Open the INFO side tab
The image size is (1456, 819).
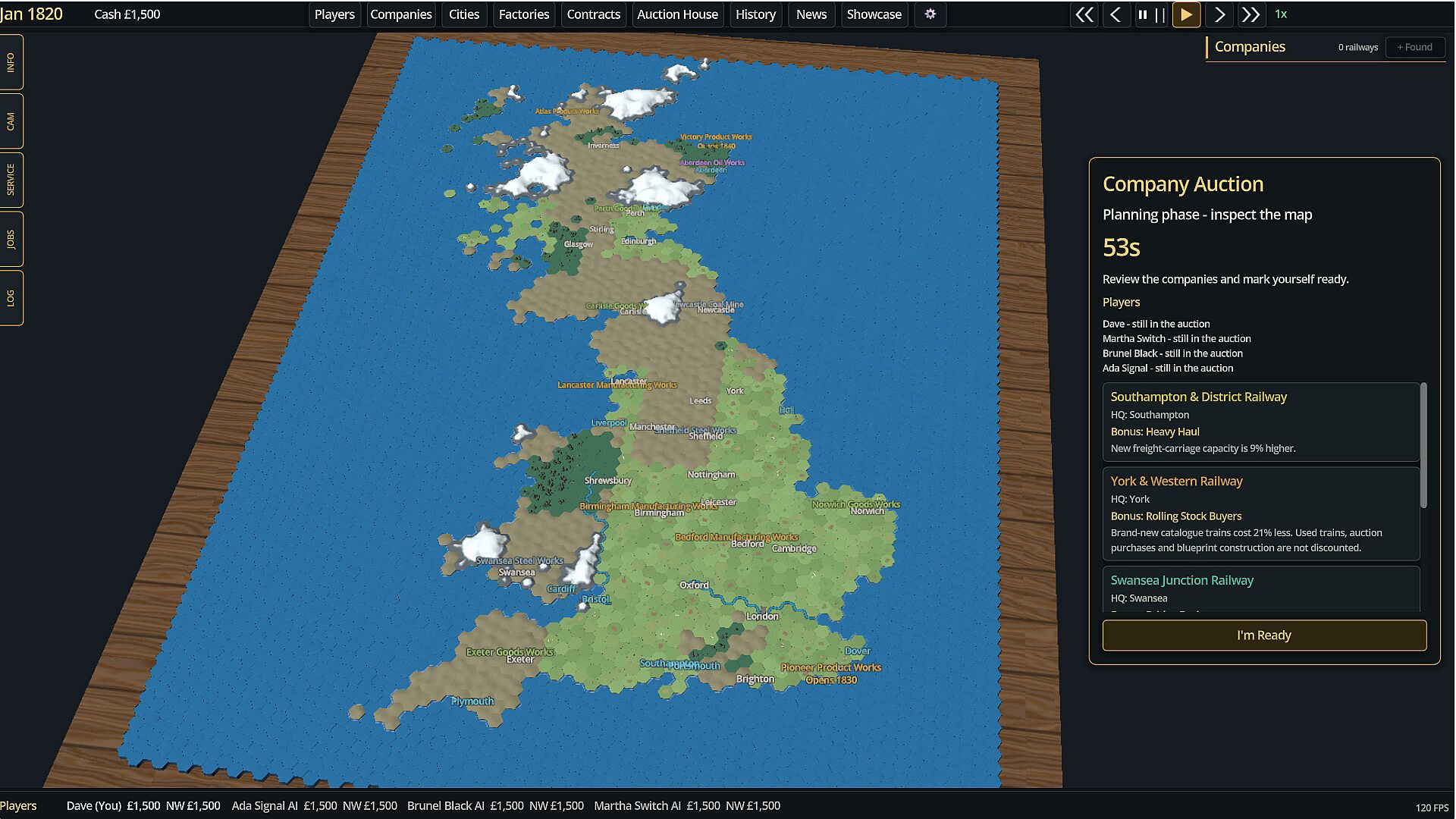pyautogui.click(x=11, y=62)
